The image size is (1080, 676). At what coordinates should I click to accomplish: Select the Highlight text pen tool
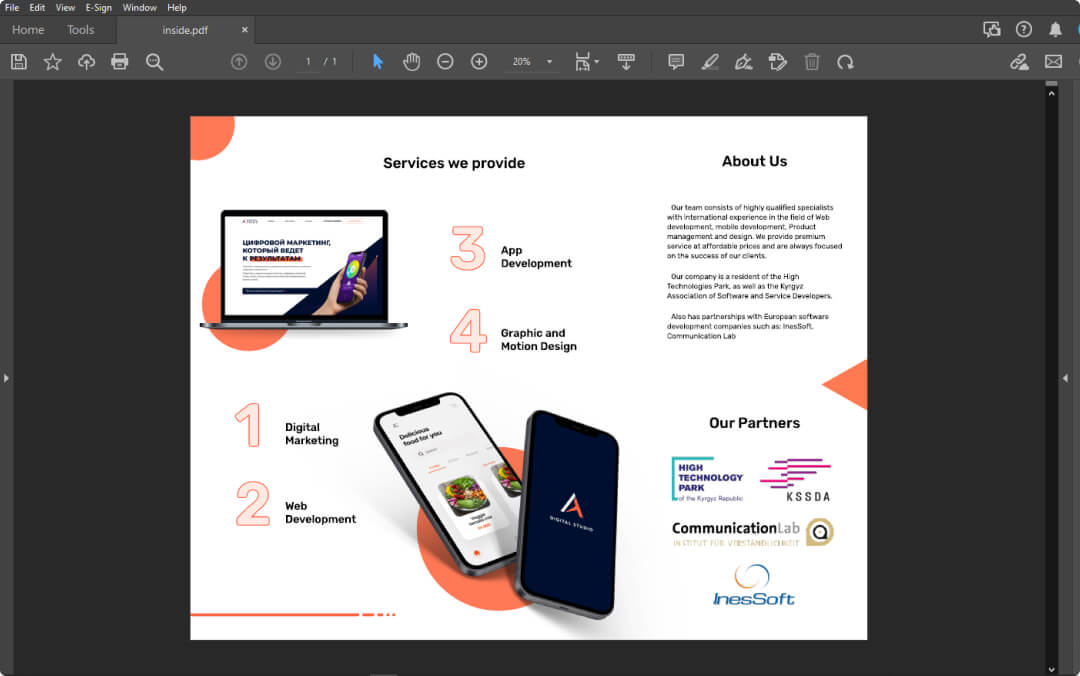point(709,62)
